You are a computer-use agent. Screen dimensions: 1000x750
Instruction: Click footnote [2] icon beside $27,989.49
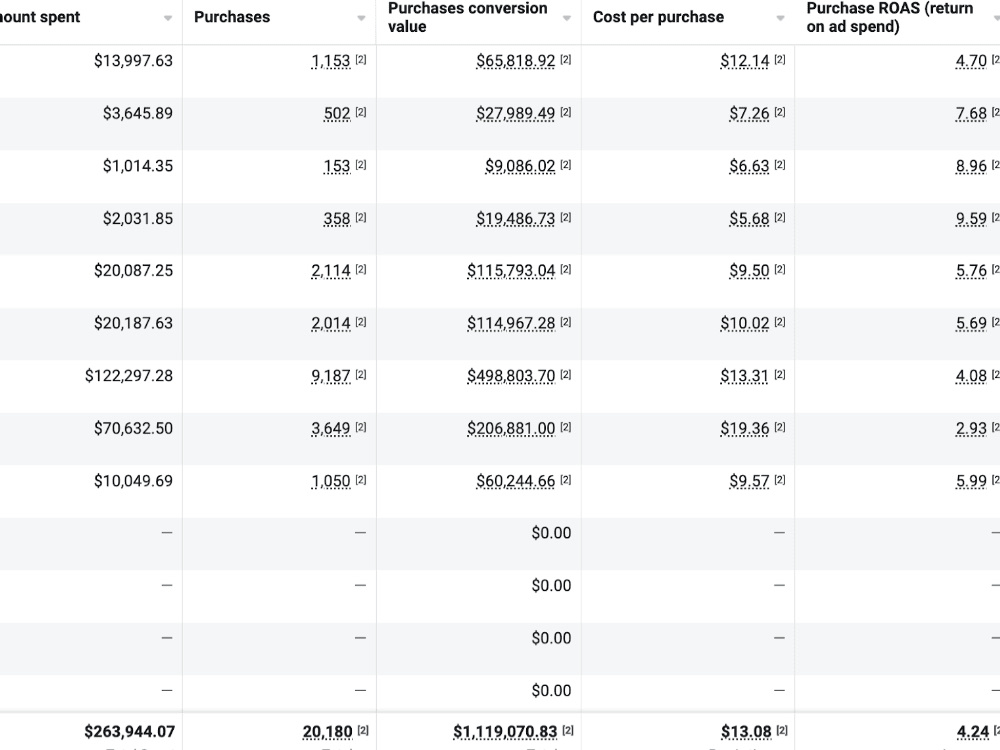tap(566, 112)
